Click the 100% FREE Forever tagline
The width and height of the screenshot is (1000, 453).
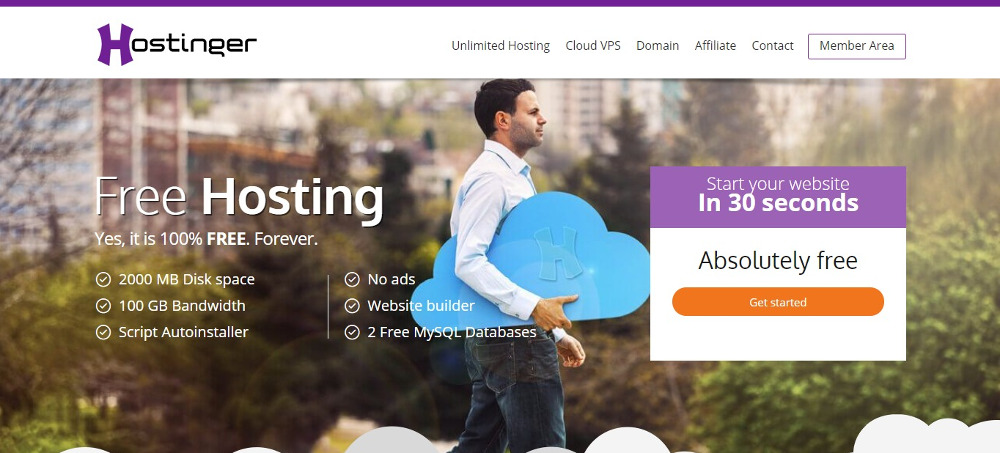(206, 239)
